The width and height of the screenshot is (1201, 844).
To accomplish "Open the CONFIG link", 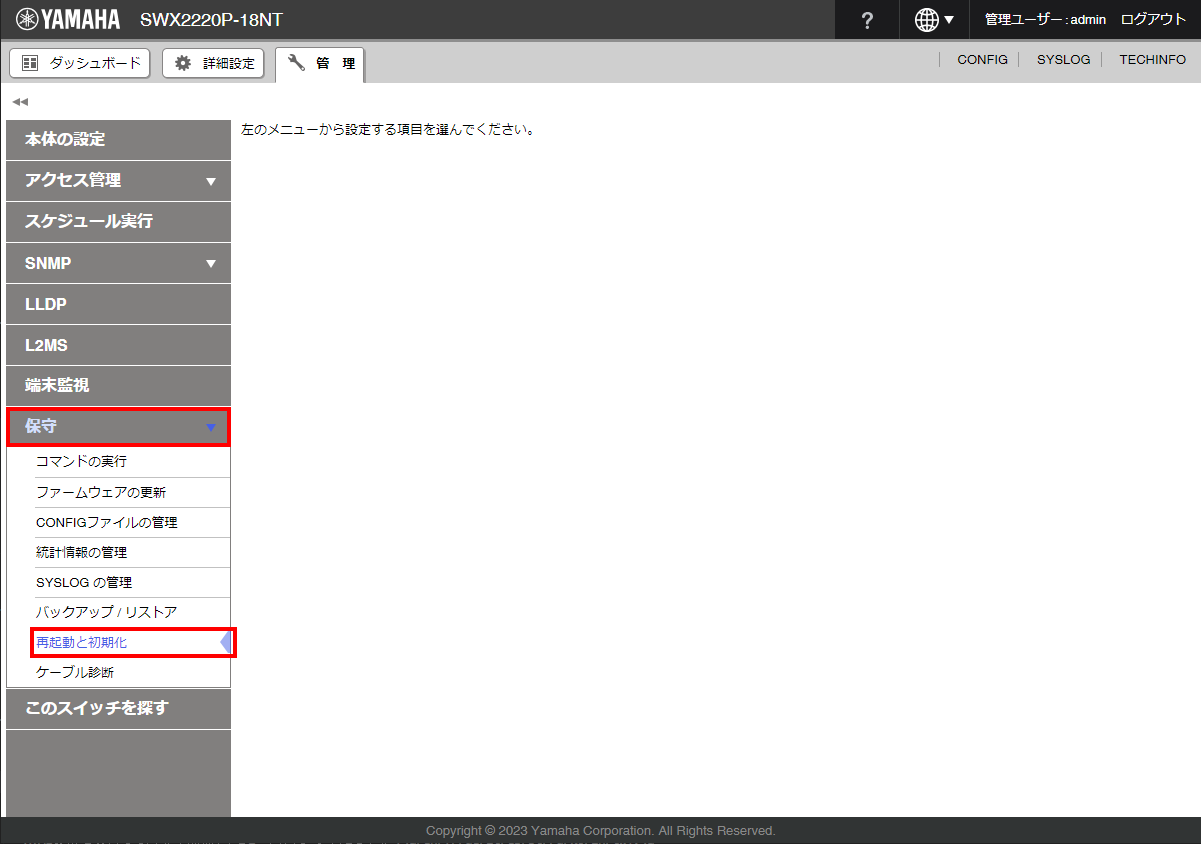I will coord(982,60).
